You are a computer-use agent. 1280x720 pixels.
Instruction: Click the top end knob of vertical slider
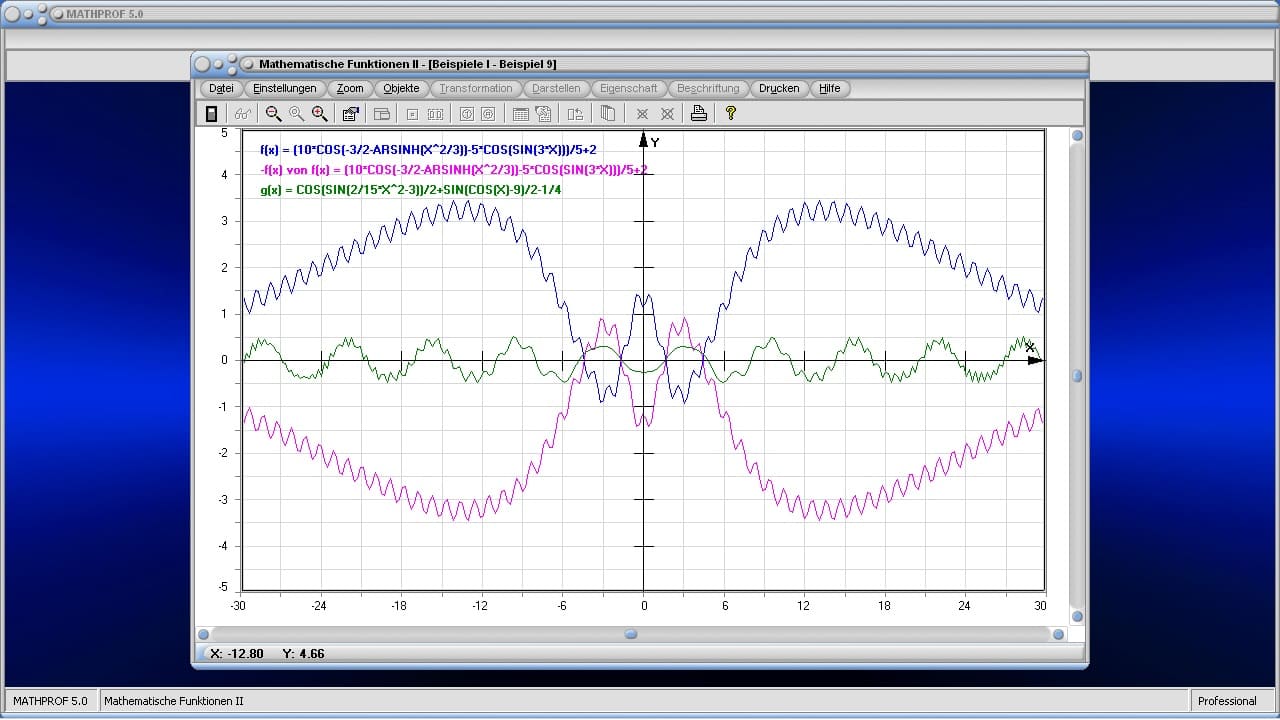coord(1077,136)
